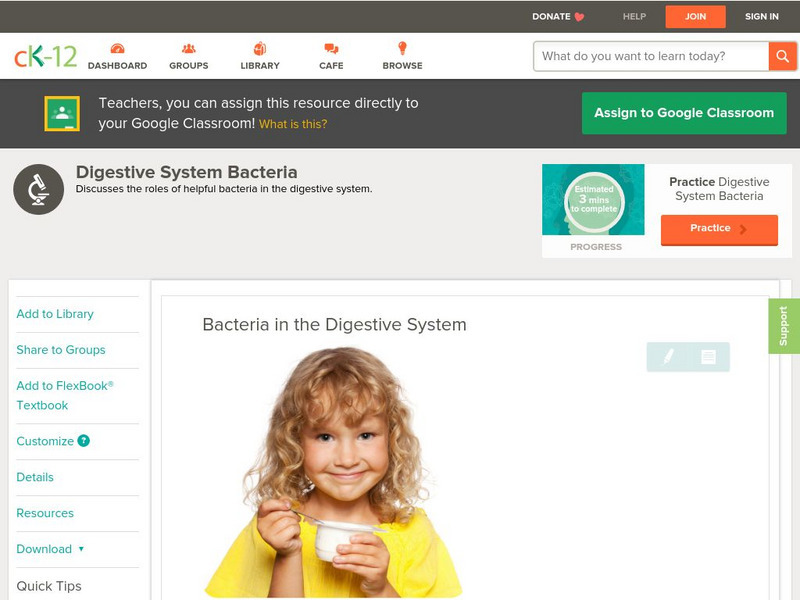Open the 'What is this?' link
The height and width of the screenshot is (600, 800).
click(x=293, y=124)
